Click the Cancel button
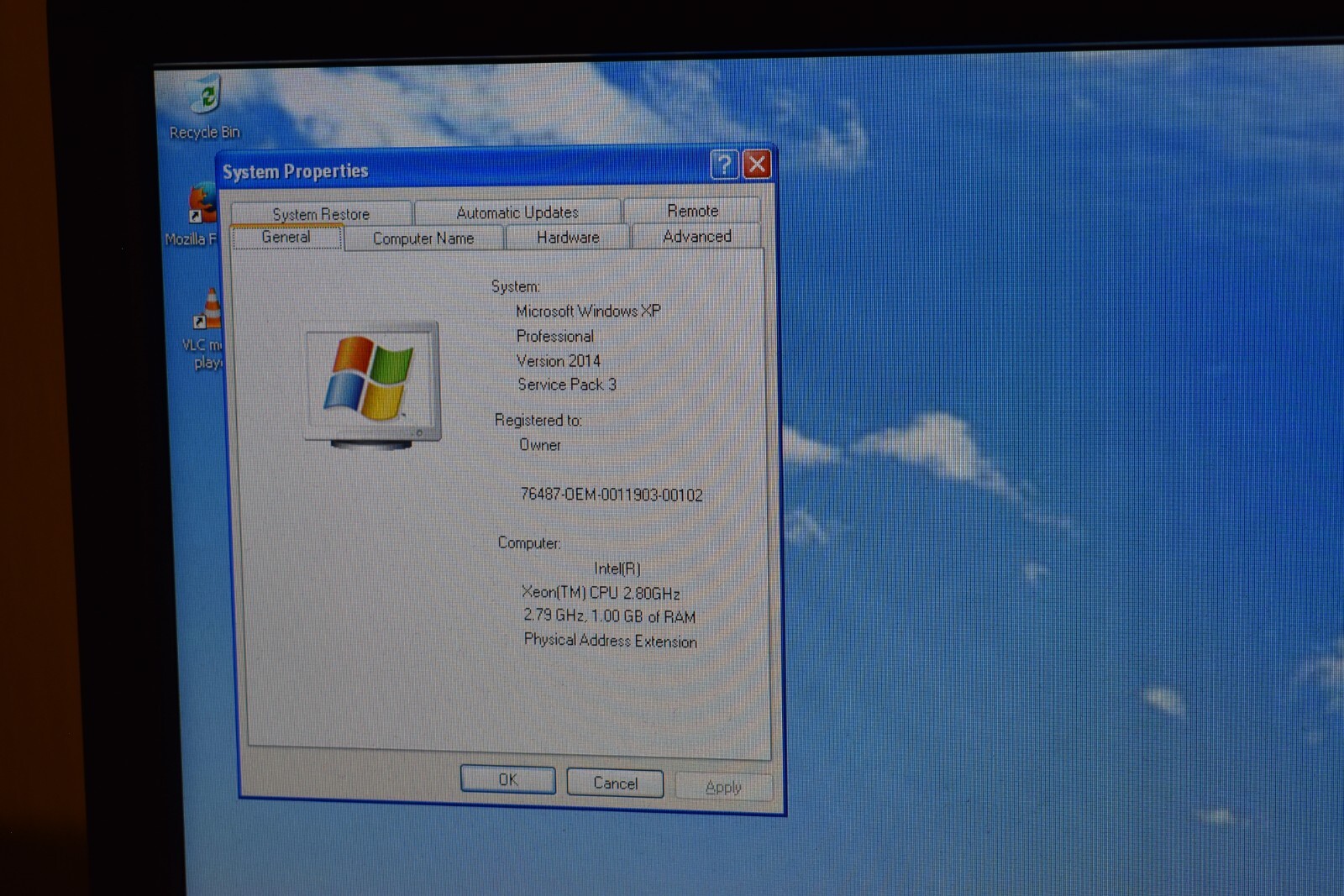The height and width of the screenshot is (896, 1344). [x=615, y=783]
